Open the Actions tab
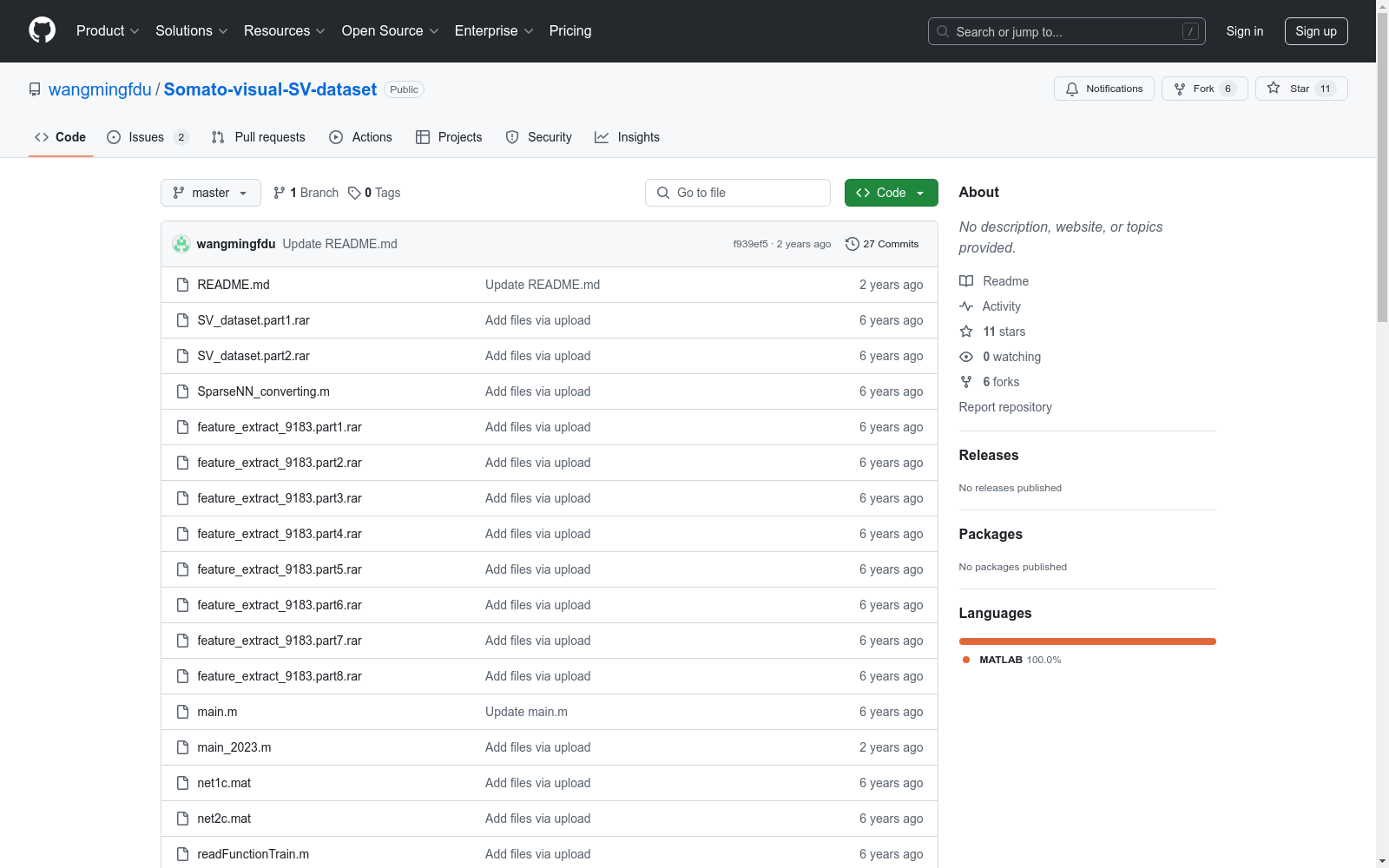1389x868 pixels. point(361,137)
